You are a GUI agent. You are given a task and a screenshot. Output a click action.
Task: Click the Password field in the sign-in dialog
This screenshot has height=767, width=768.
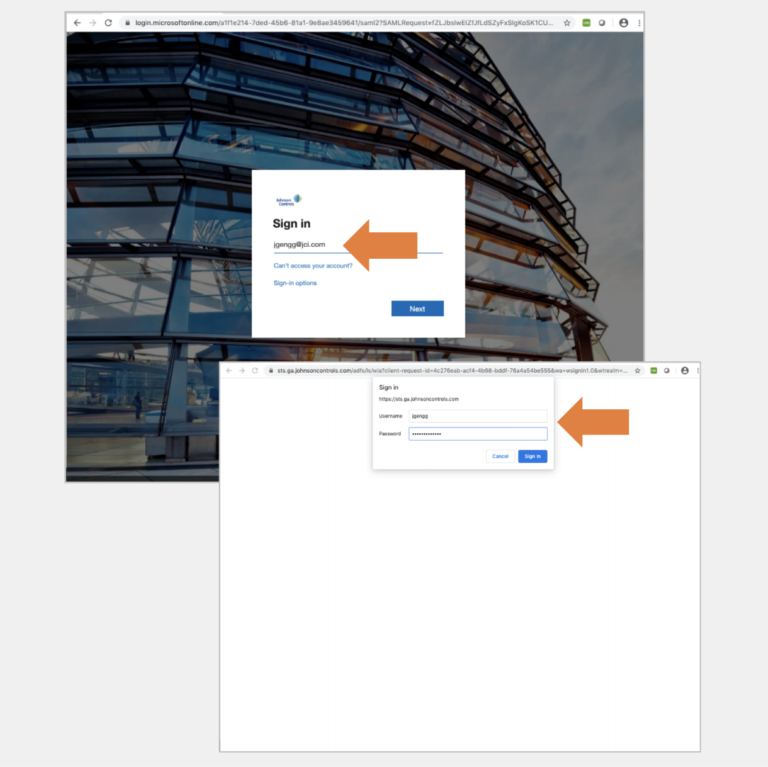(x=478, y=434)
